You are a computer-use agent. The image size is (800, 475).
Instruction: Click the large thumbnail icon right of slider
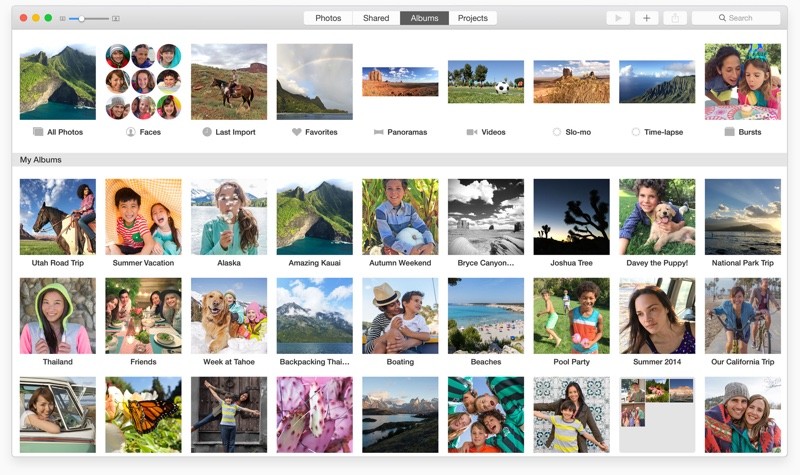116,18
